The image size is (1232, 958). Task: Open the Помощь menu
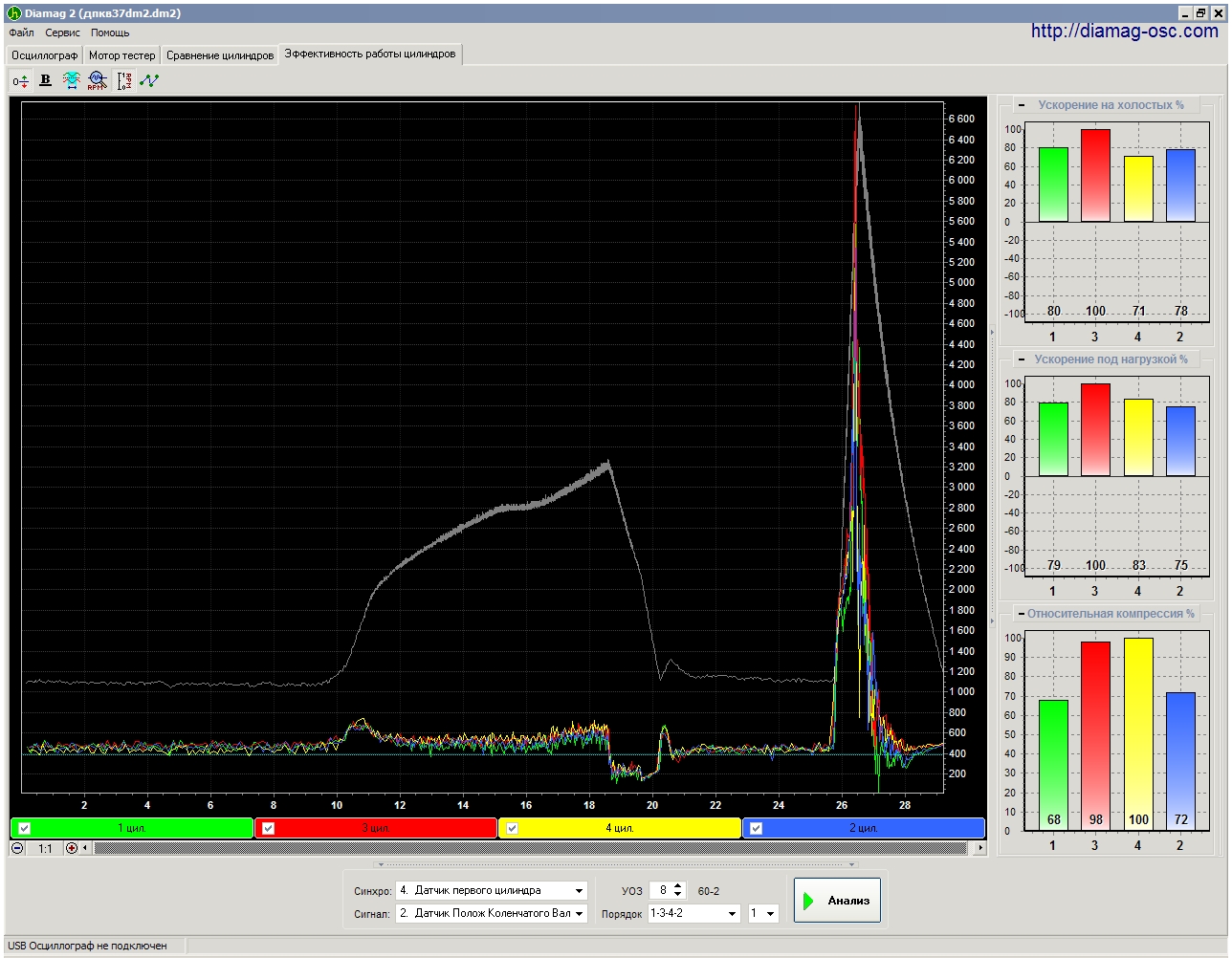110,33
